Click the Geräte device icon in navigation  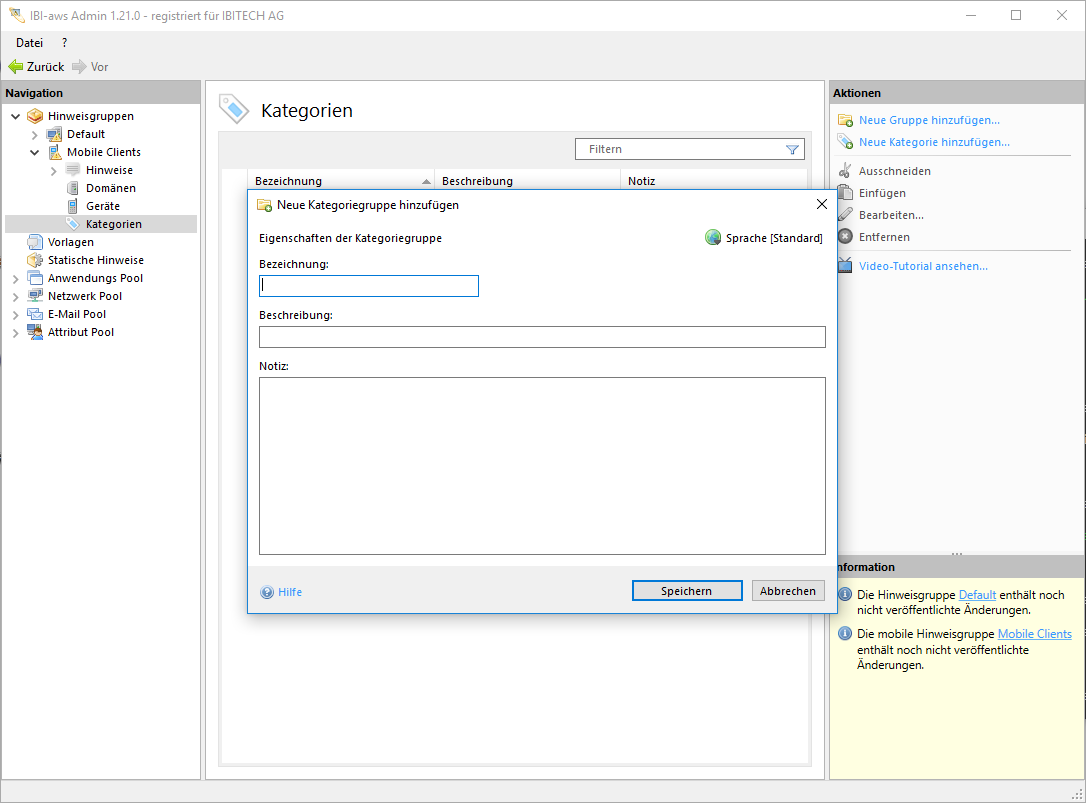tap(73, 206)
